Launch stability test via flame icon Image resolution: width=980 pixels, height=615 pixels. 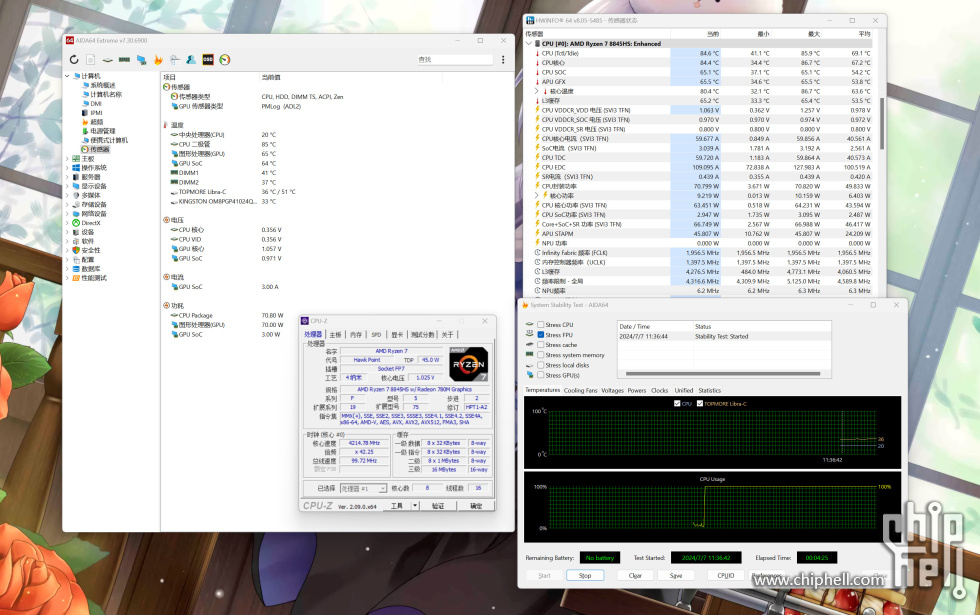158,59
